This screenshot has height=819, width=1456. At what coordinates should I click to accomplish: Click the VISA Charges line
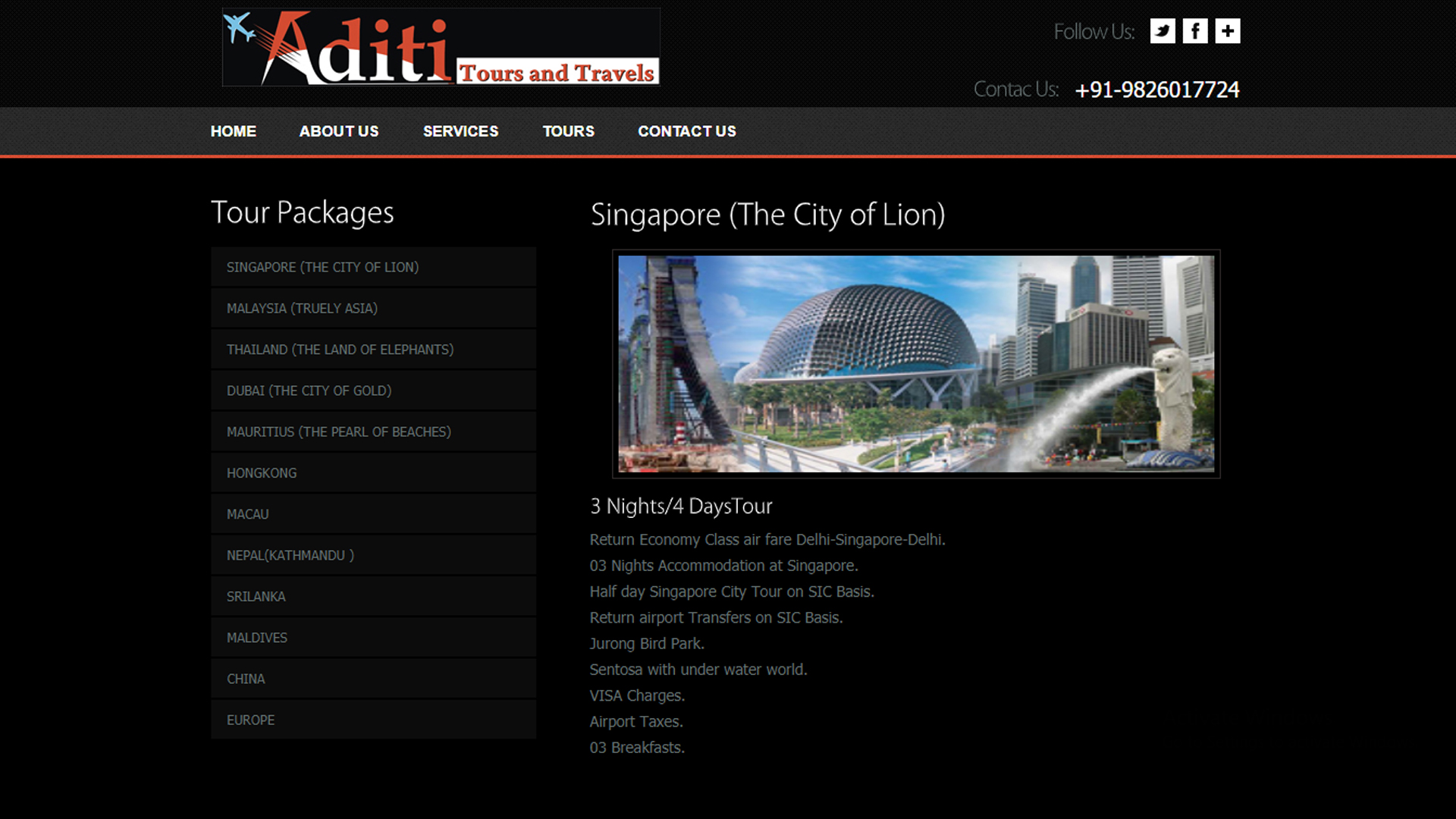pos(637,695)
